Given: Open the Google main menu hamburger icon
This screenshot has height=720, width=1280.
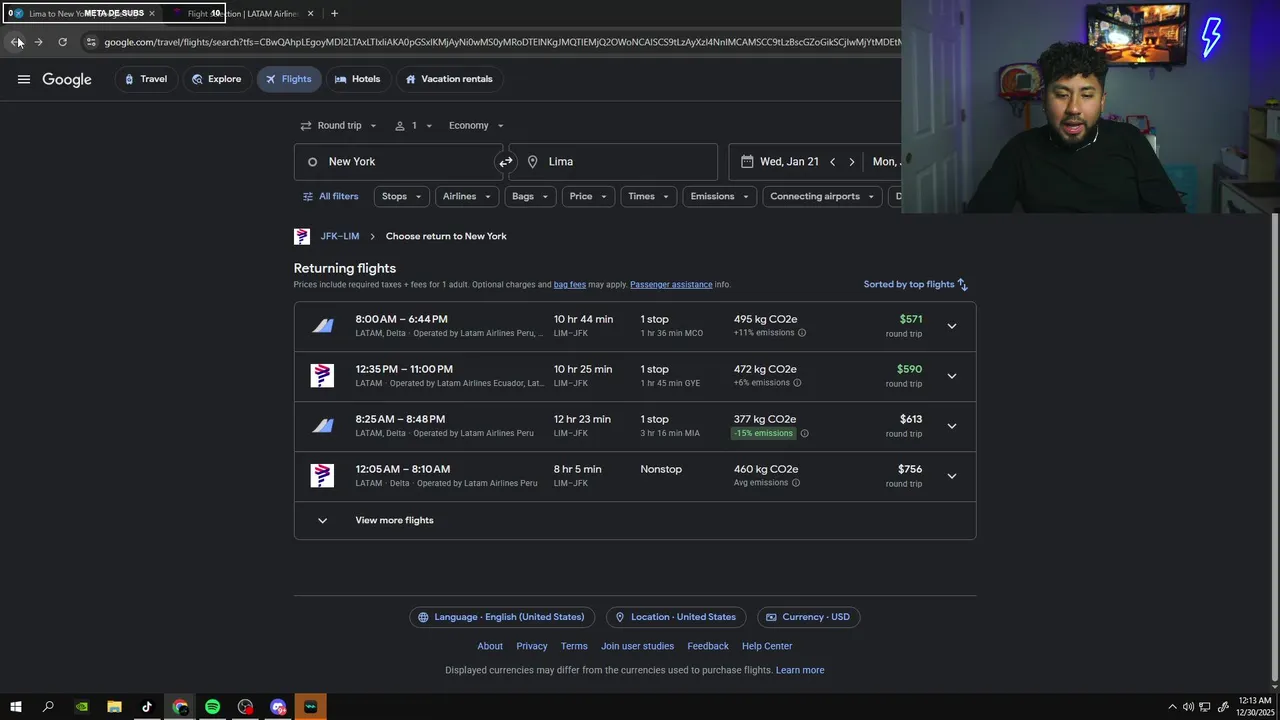Looking at the screenshot, I should click(24, 79).
